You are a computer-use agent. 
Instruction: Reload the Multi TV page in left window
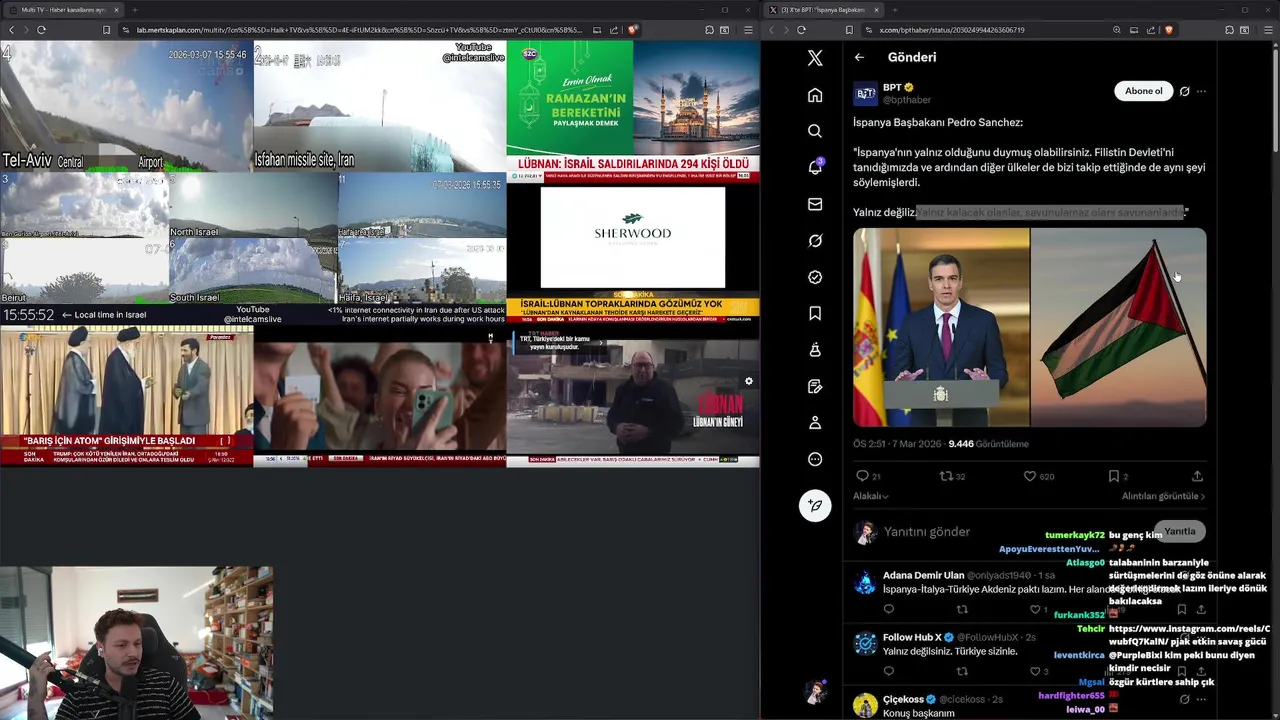coord(41,30)
